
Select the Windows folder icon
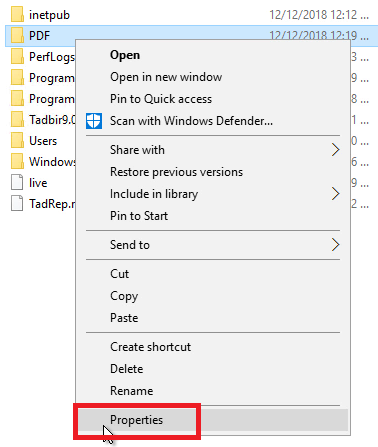(17, 161)
